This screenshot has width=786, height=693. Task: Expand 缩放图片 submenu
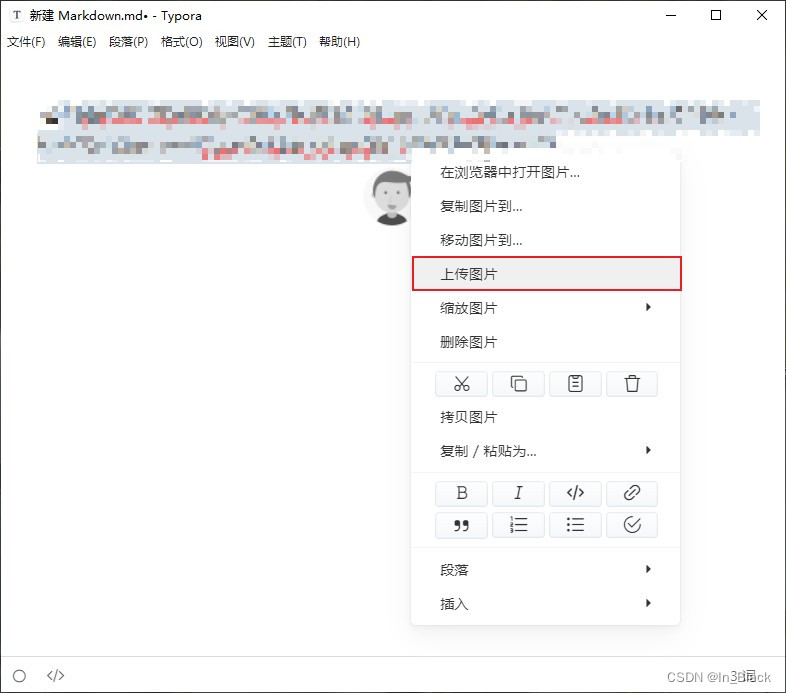(x=545, y=308)
